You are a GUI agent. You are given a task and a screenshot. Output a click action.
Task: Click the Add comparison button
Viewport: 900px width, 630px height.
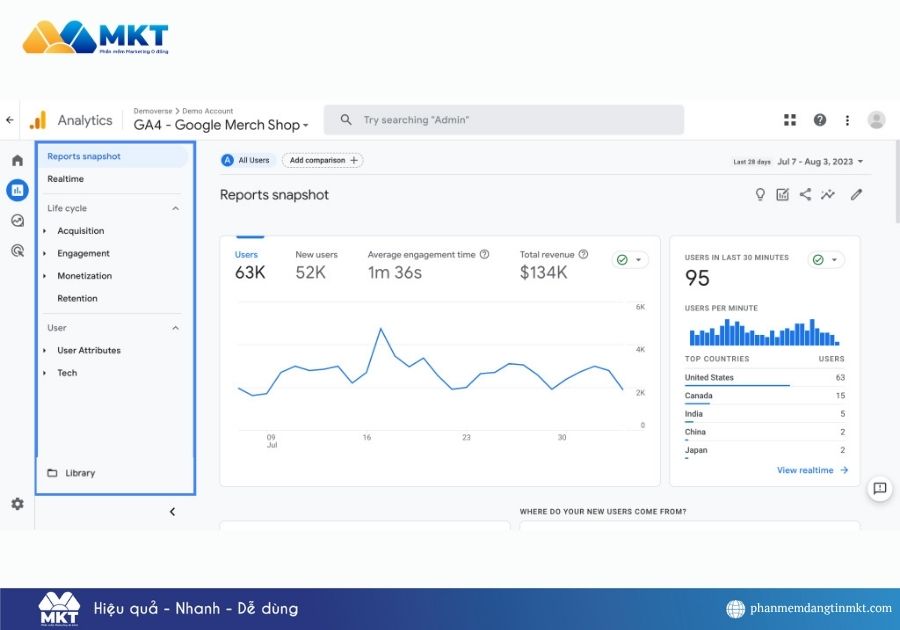[x=322, y=160]
